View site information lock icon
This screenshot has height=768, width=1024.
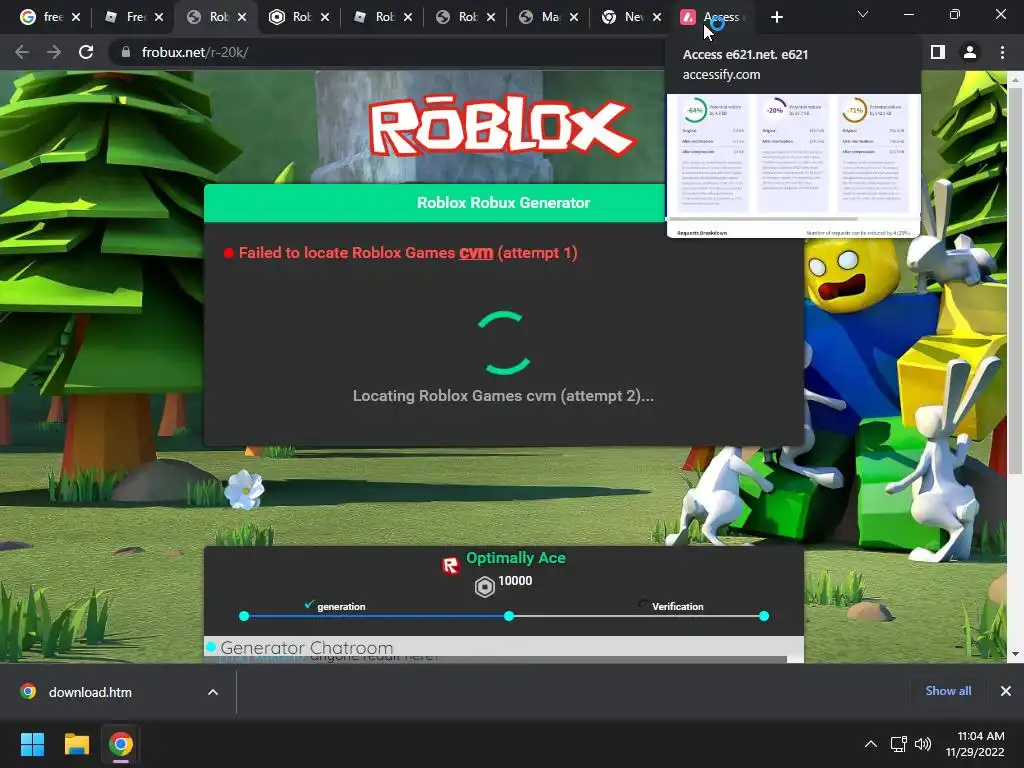(125, 52)
